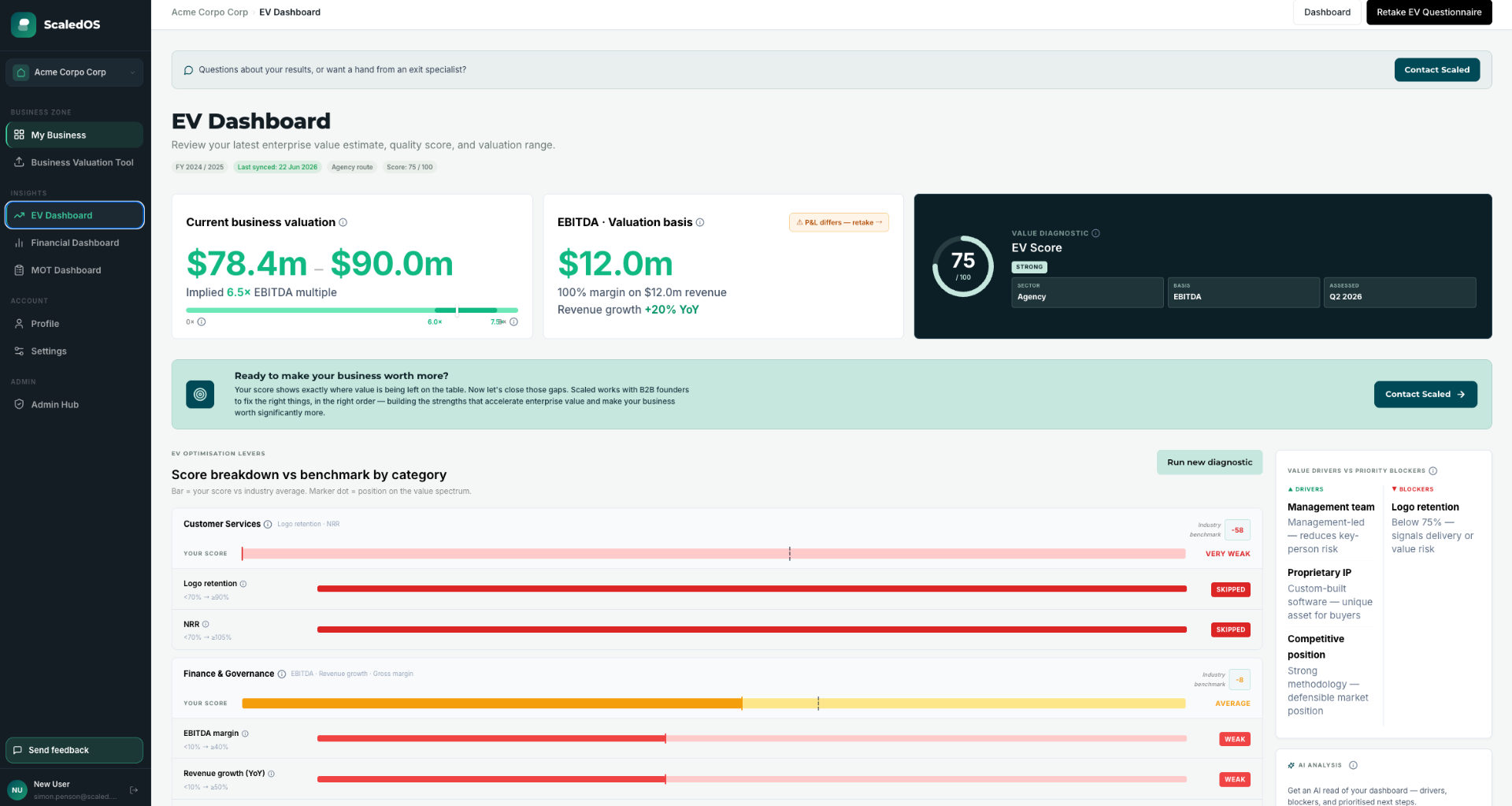Click the target icon in the promo banner
The width and height of the screenshot is (1512, 806).
tap(200, 395)
